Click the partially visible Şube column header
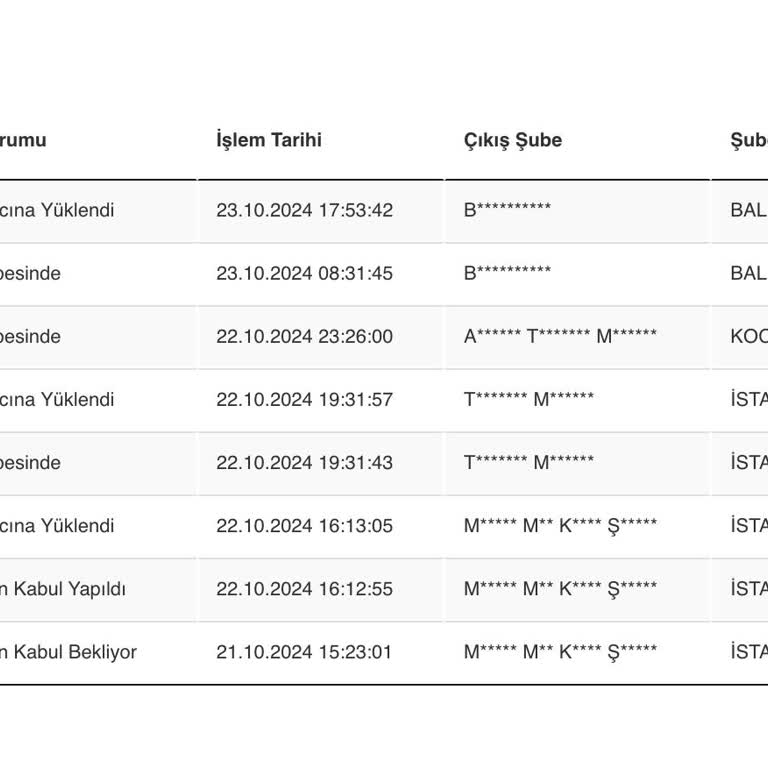 749,140
